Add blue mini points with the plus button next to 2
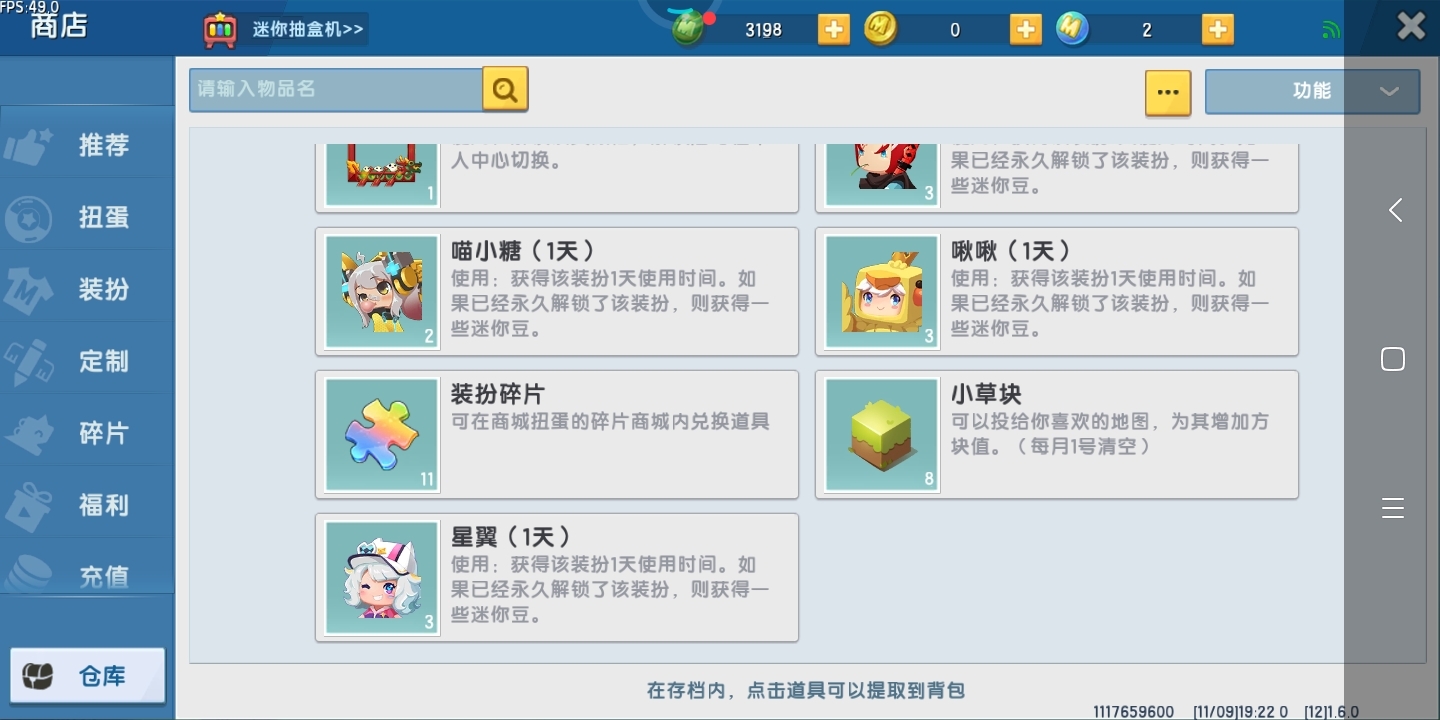Image resolution: width=1440 pixels, height=720 pixels. (x=1217, y=29)
